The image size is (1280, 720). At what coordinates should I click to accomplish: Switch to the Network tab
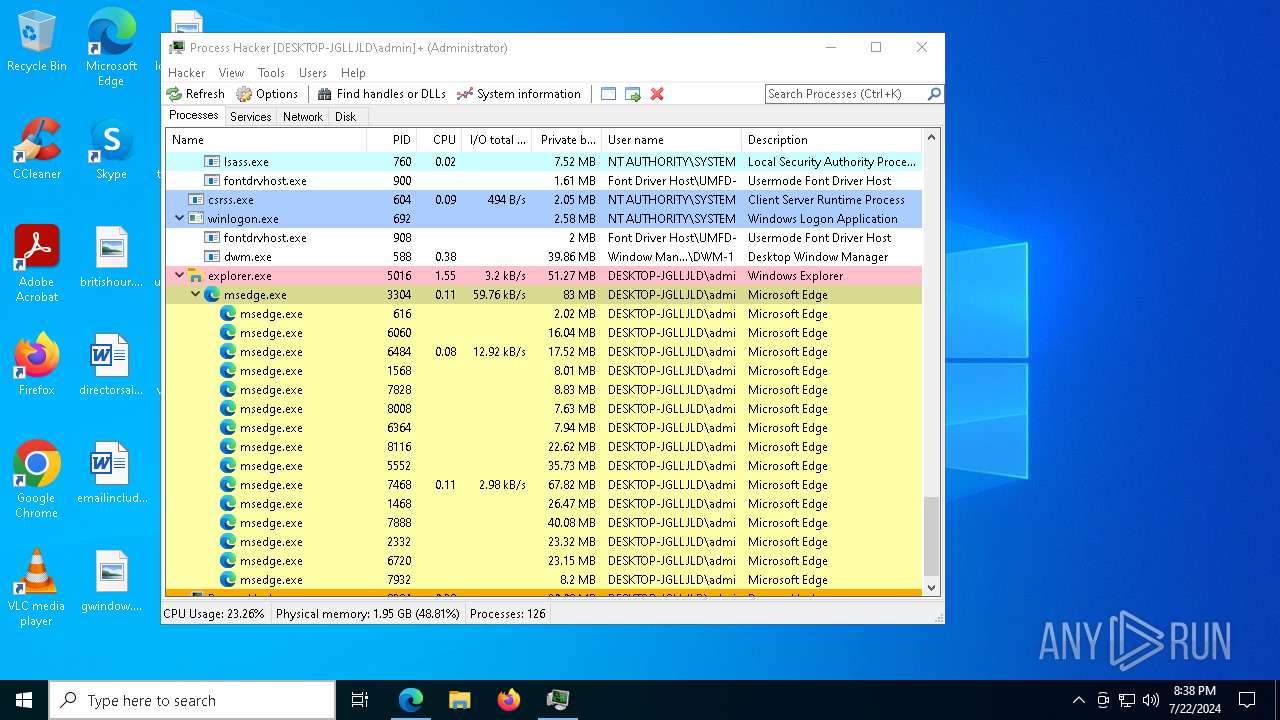[303, 117]
